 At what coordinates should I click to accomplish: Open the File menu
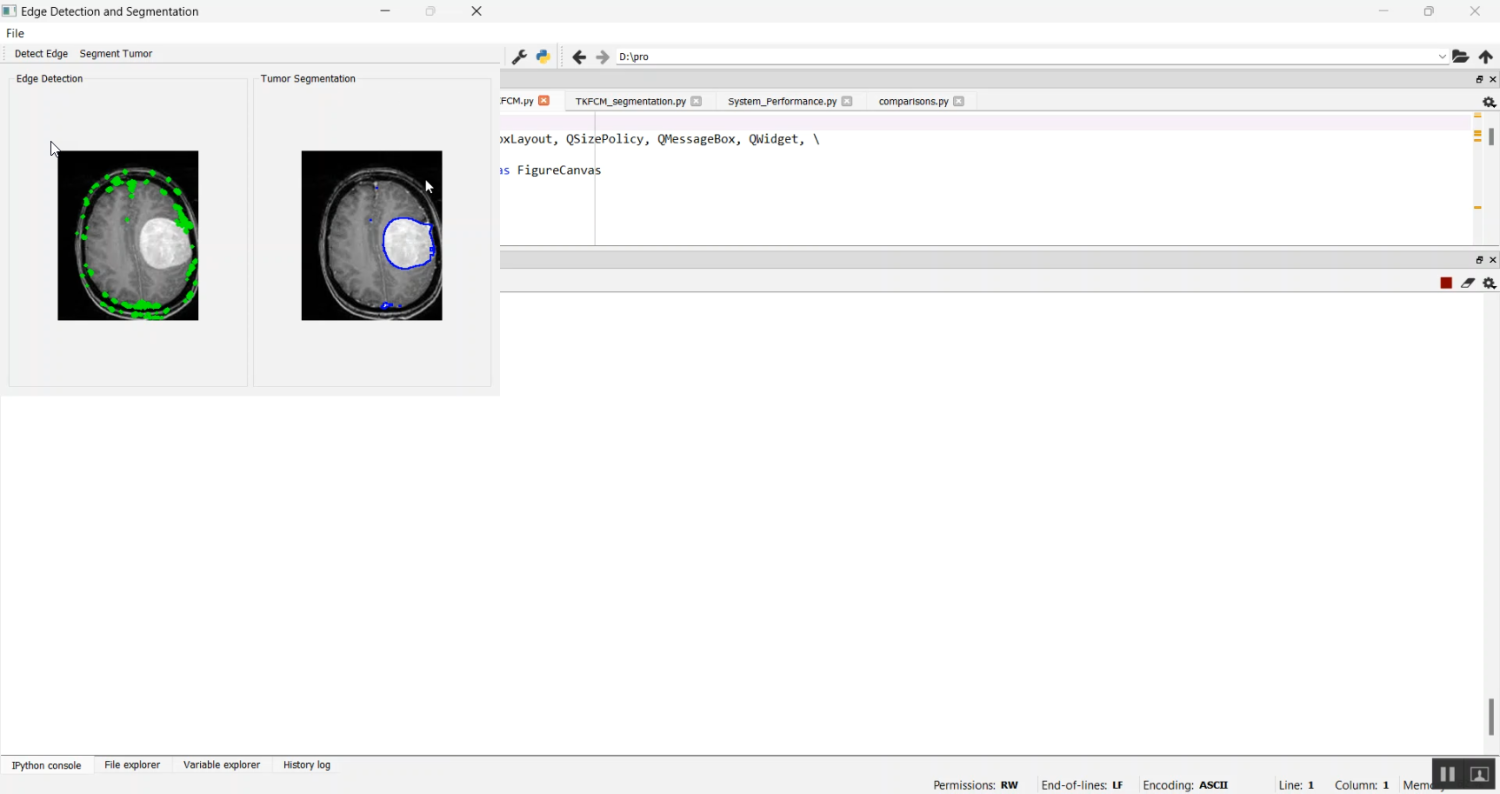click(x=15, y=33)
